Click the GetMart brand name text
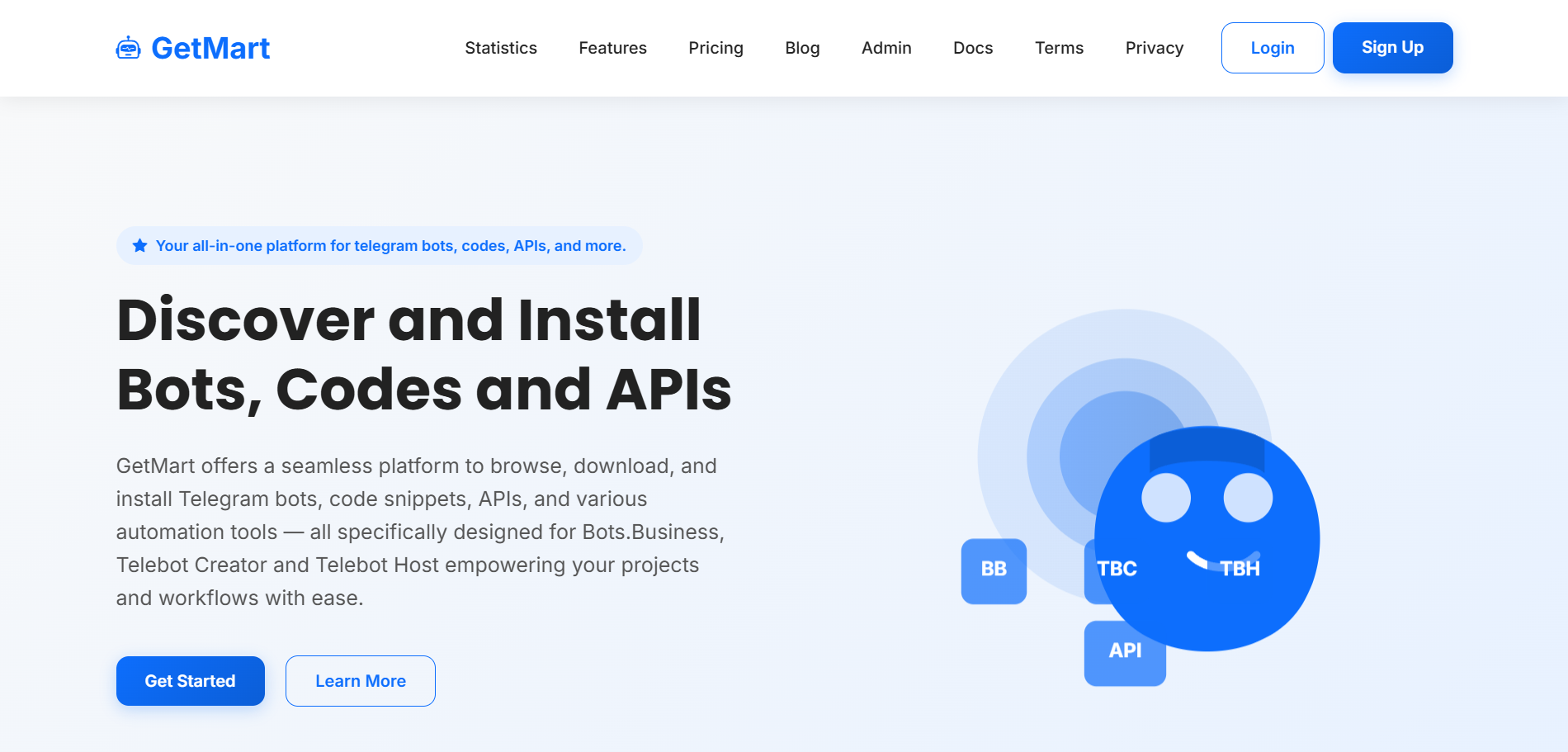The height and width of the screenshot is (752, 1568). pyautogui.click(x=210, y=48)
